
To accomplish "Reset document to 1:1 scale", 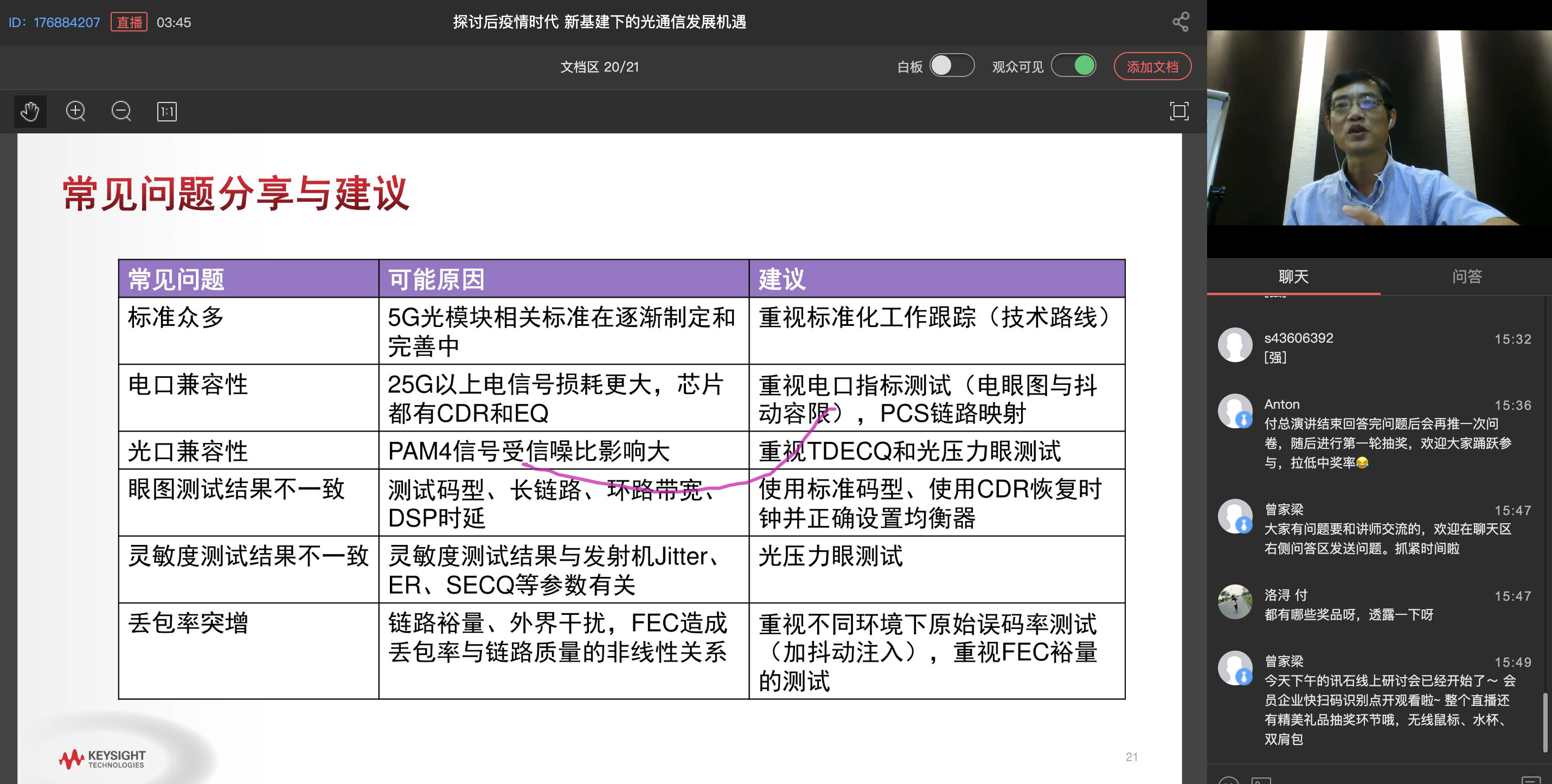I will pyautogui.click(x=167, y=111).
